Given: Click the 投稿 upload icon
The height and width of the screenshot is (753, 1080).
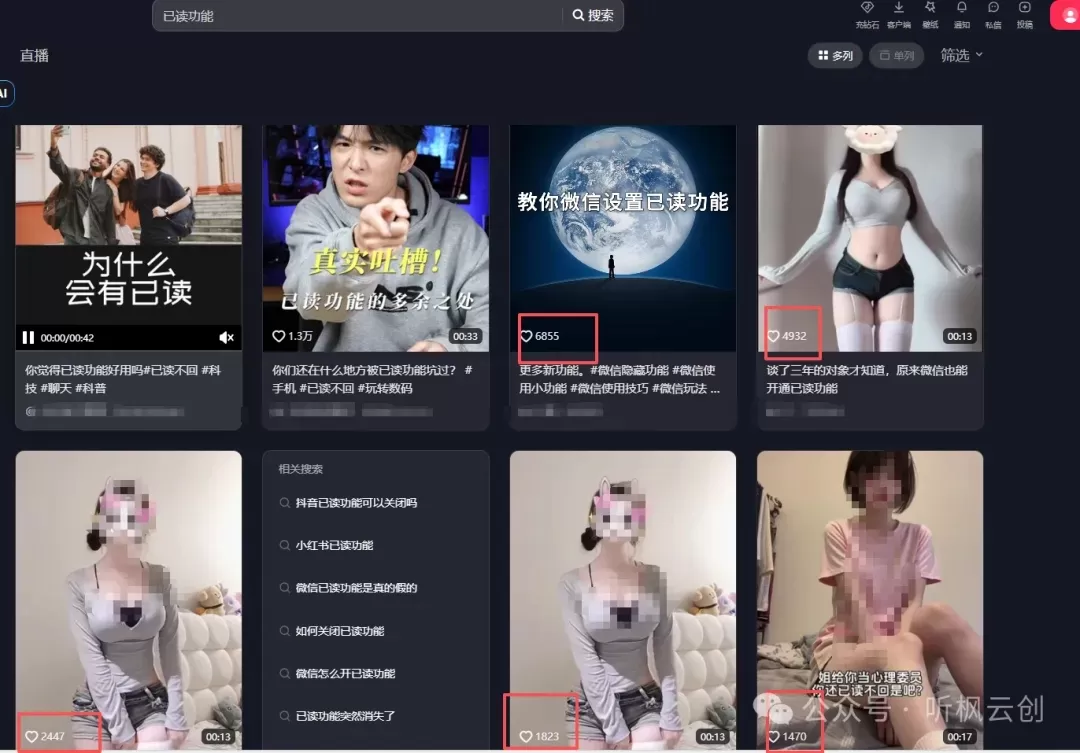Looking at the screenshot, I should (x=1025, y=9).
